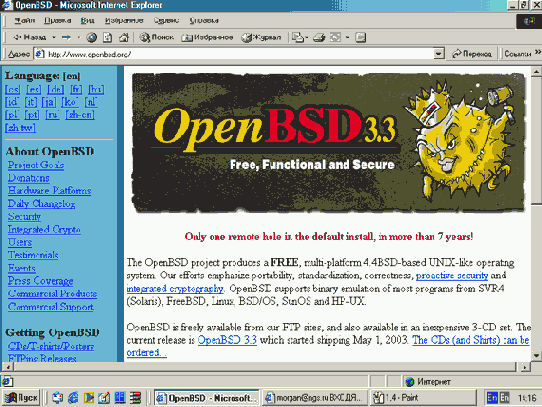Click the Mail icon in toolbar
Image resolution: width=542 pixels, height=407 pixels.
[x=297, y=37]
